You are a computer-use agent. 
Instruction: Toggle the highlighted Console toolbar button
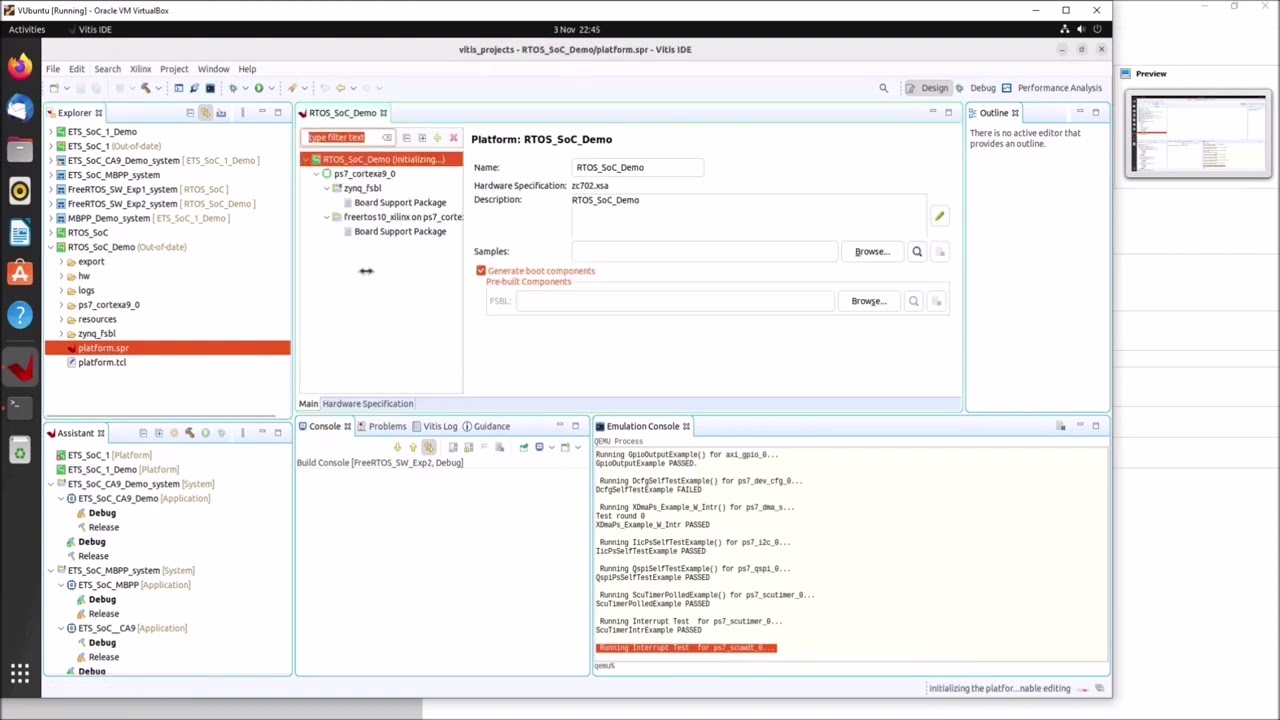429,447
